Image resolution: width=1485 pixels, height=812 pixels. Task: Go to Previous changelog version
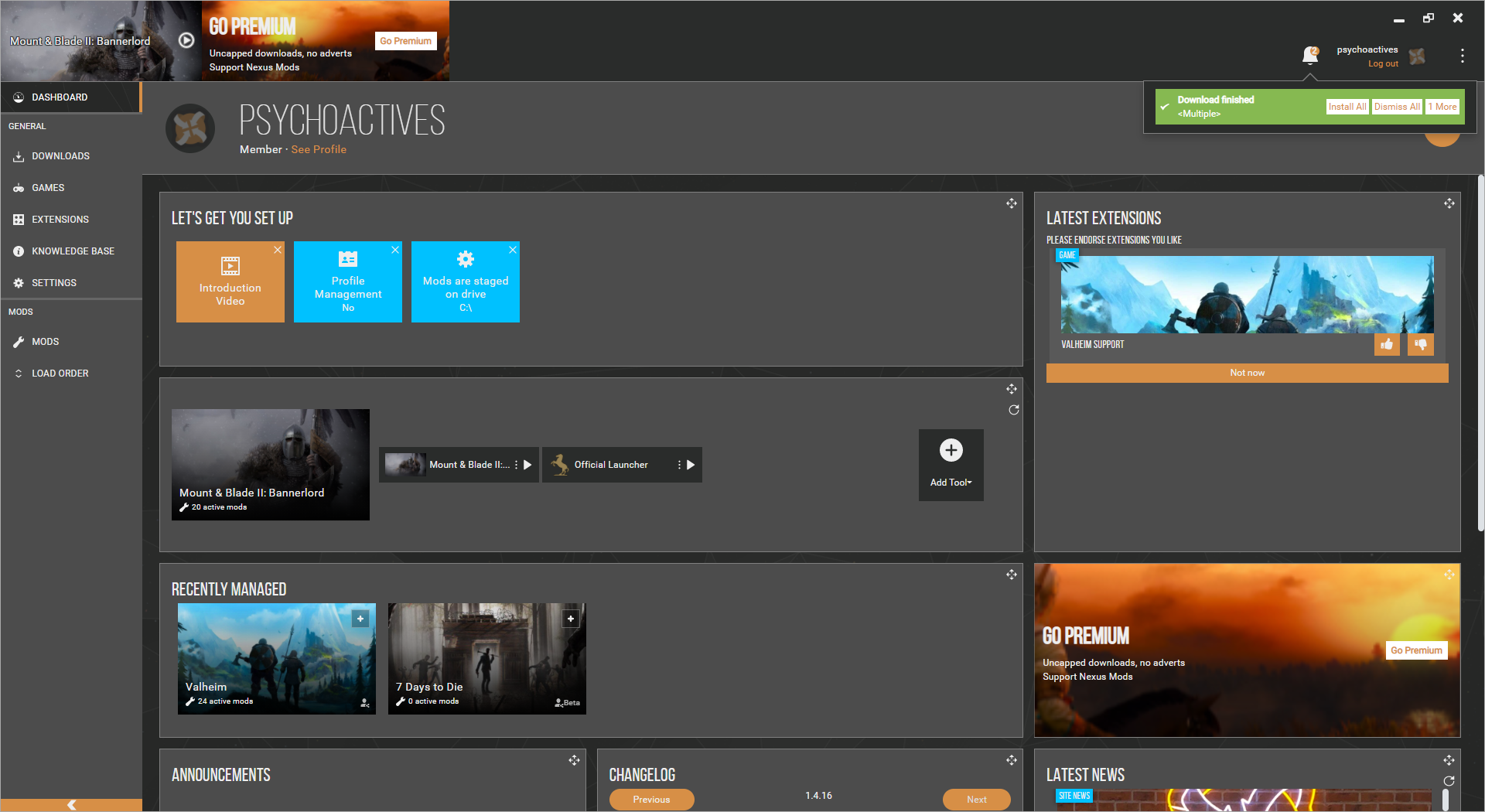pos(651,800)
